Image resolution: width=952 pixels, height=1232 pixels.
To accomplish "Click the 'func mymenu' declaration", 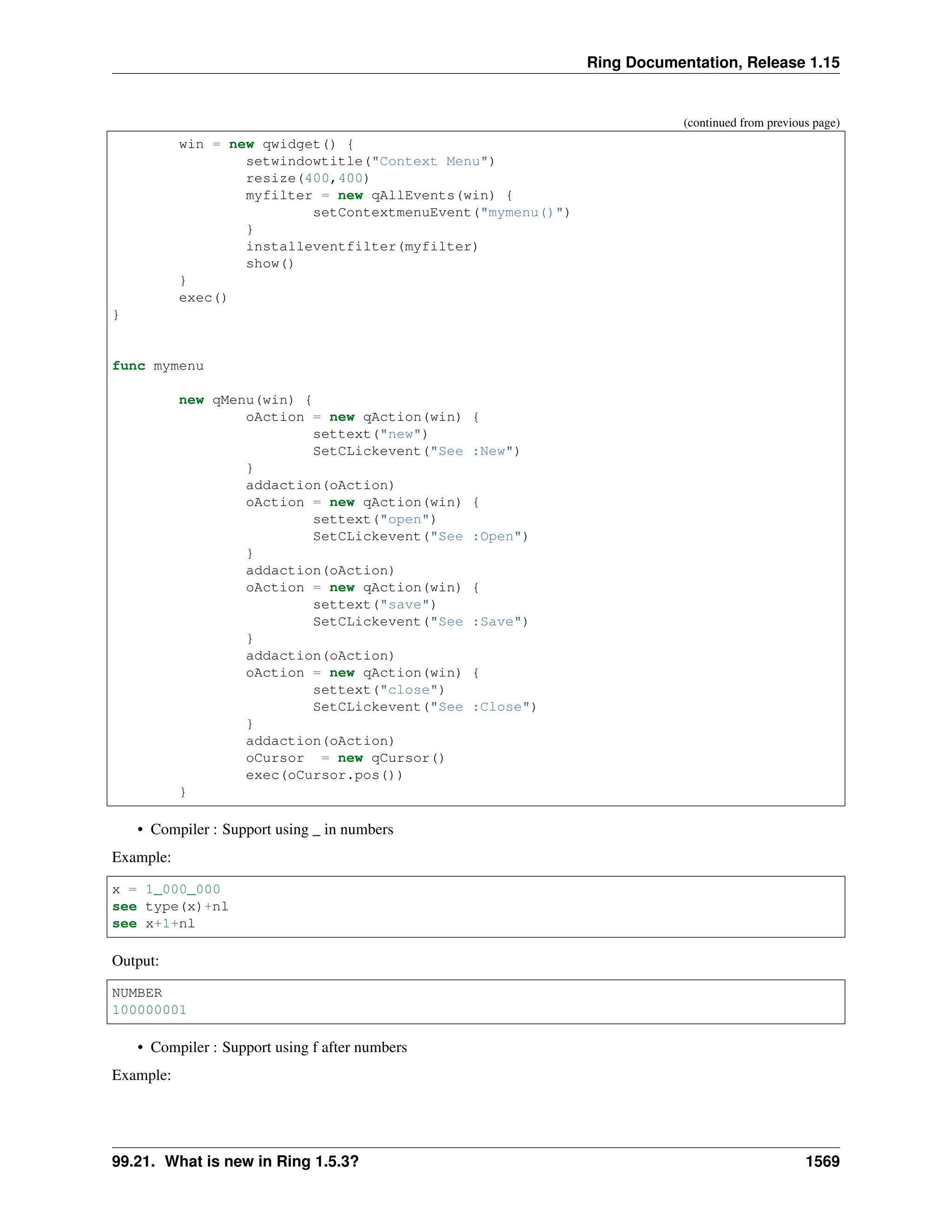I will [158, 366].
